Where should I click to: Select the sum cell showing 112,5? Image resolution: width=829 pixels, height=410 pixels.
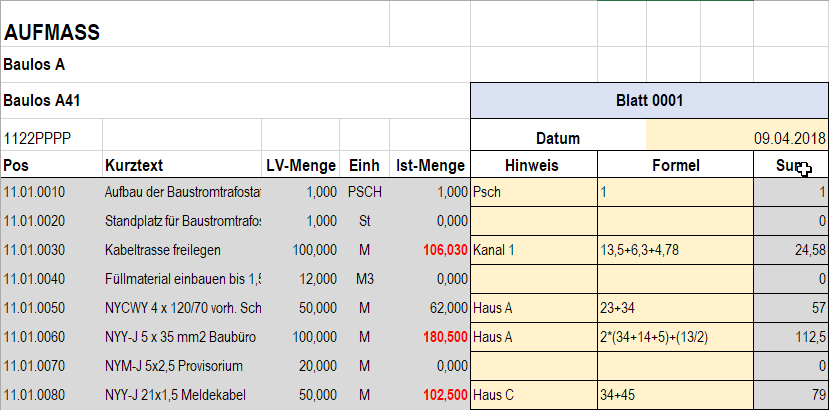(791, 337)
